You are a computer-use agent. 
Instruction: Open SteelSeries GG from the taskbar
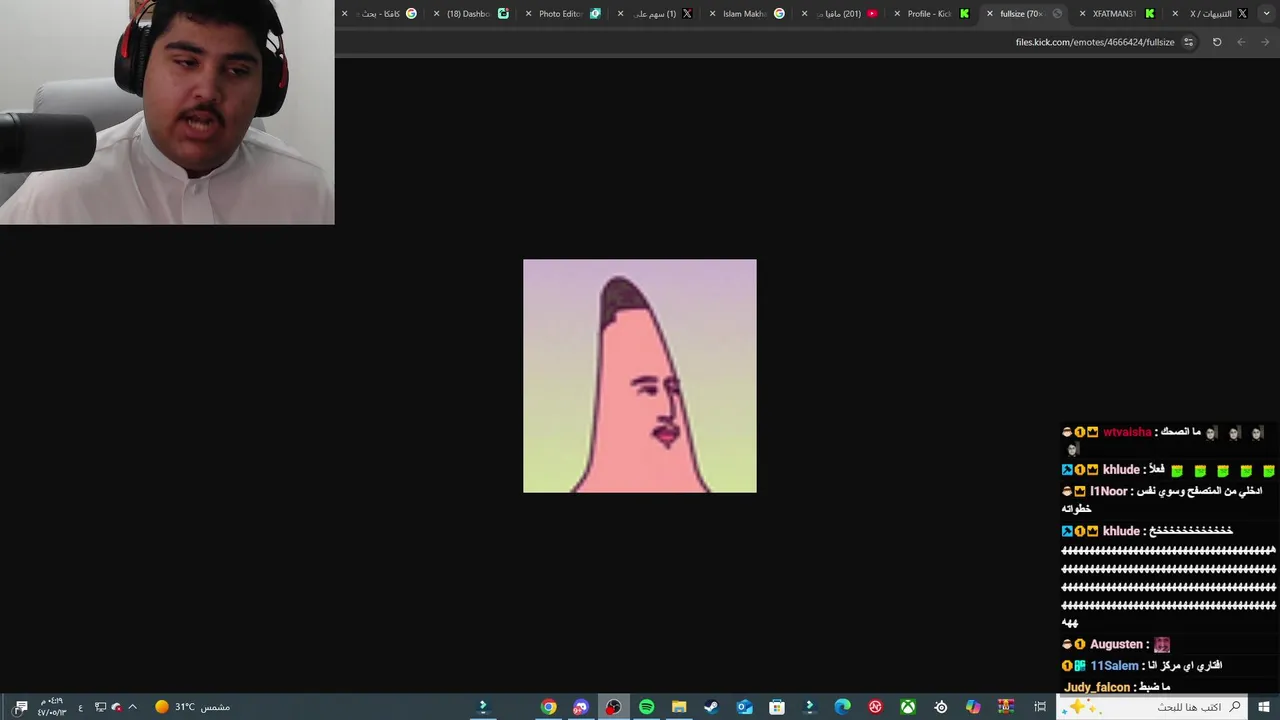[940, 707]
